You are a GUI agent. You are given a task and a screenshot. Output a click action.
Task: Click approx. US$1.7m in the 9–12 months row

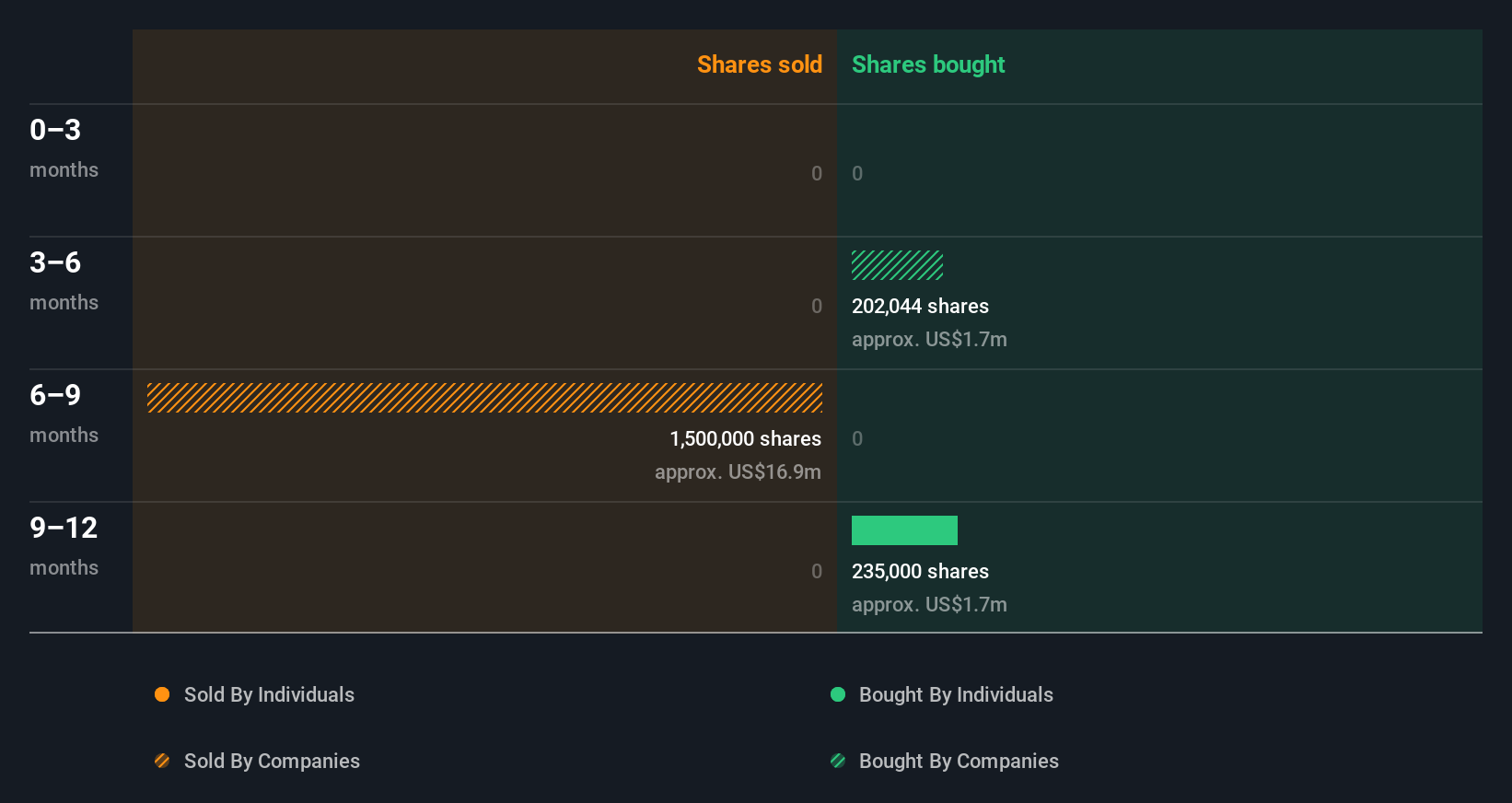click(929, 605)
